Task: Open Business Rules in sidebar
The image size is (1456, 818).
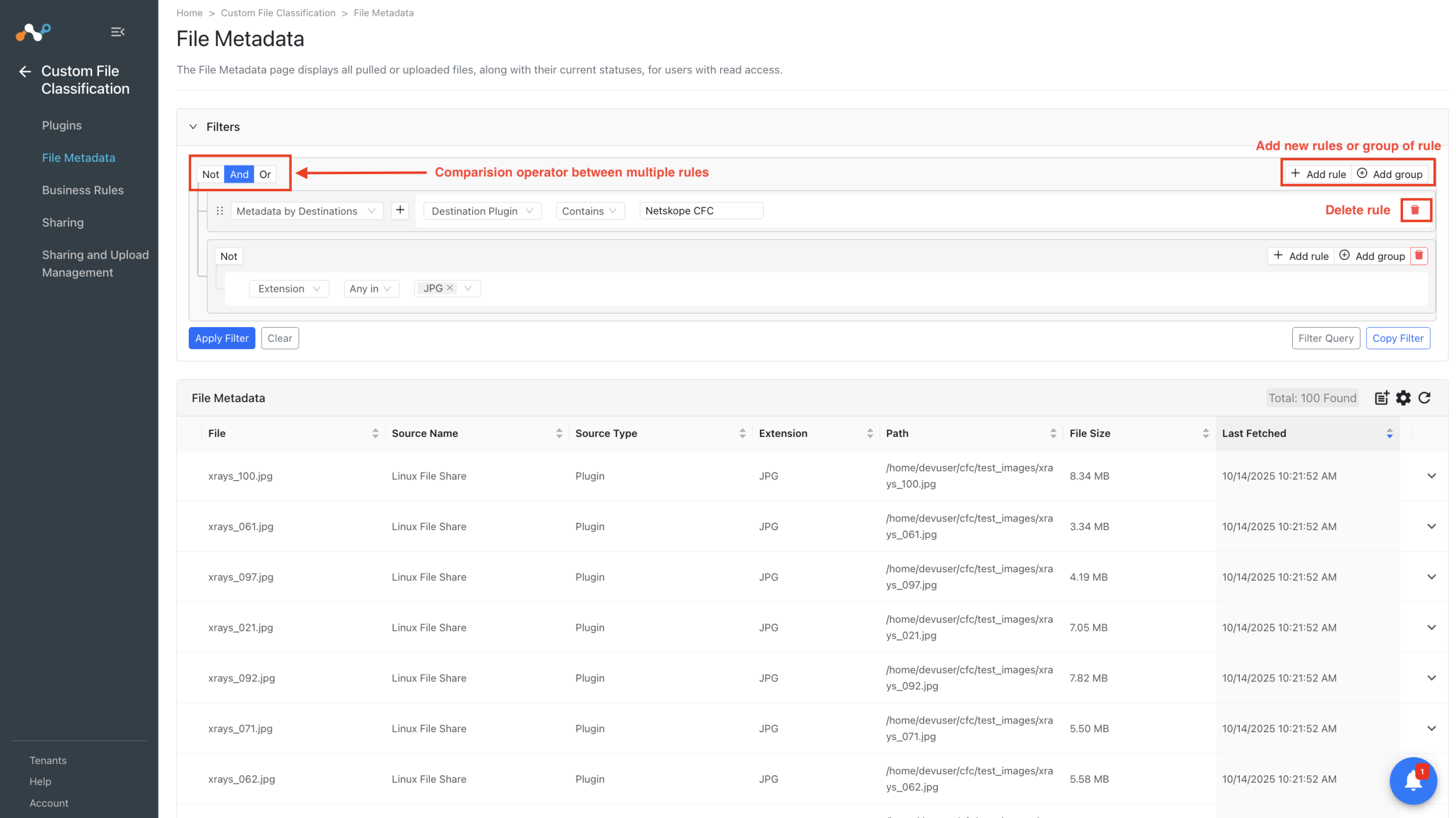Action: pos(82,191)
